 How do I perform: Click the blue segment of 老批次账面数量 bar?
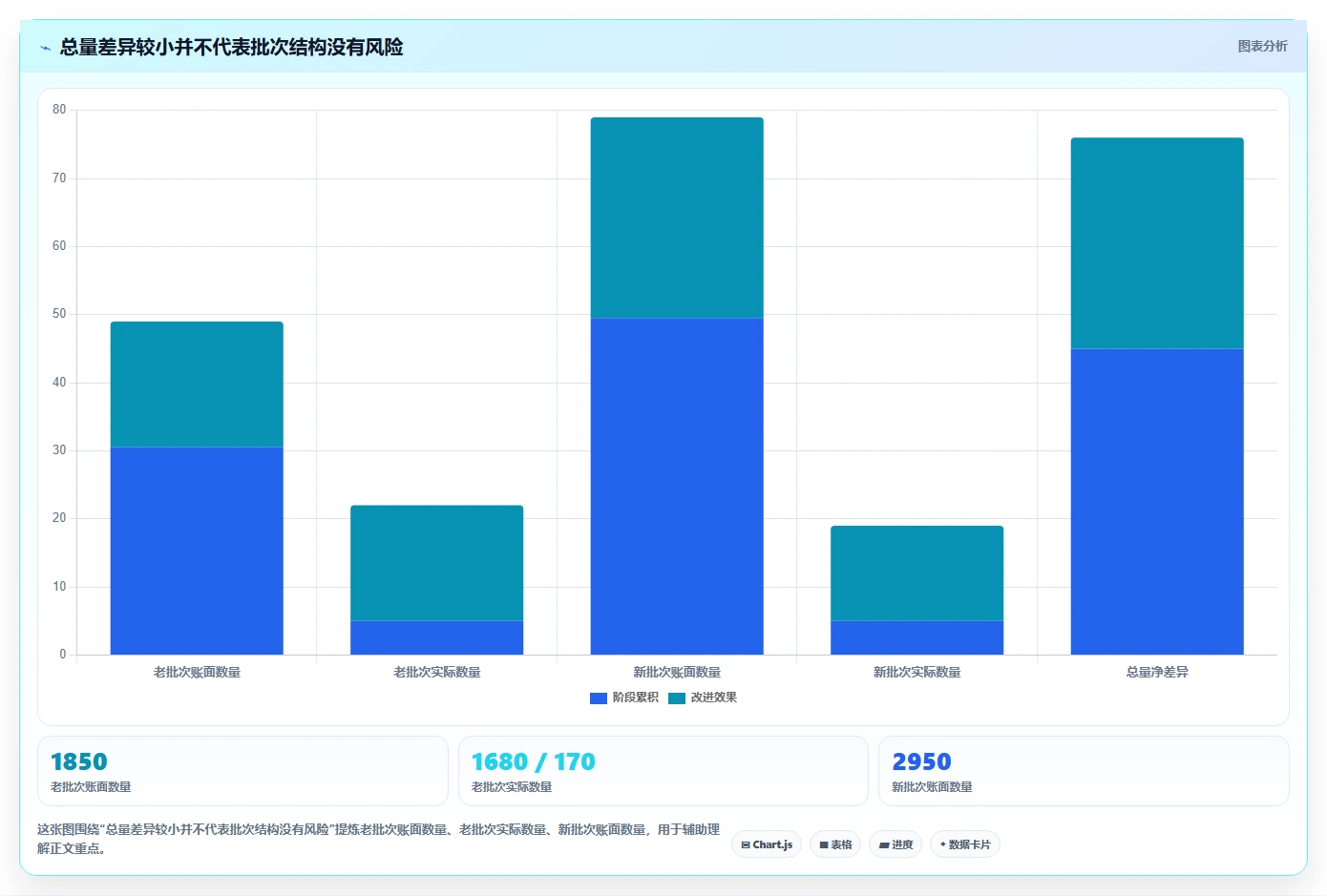[197, 551]
